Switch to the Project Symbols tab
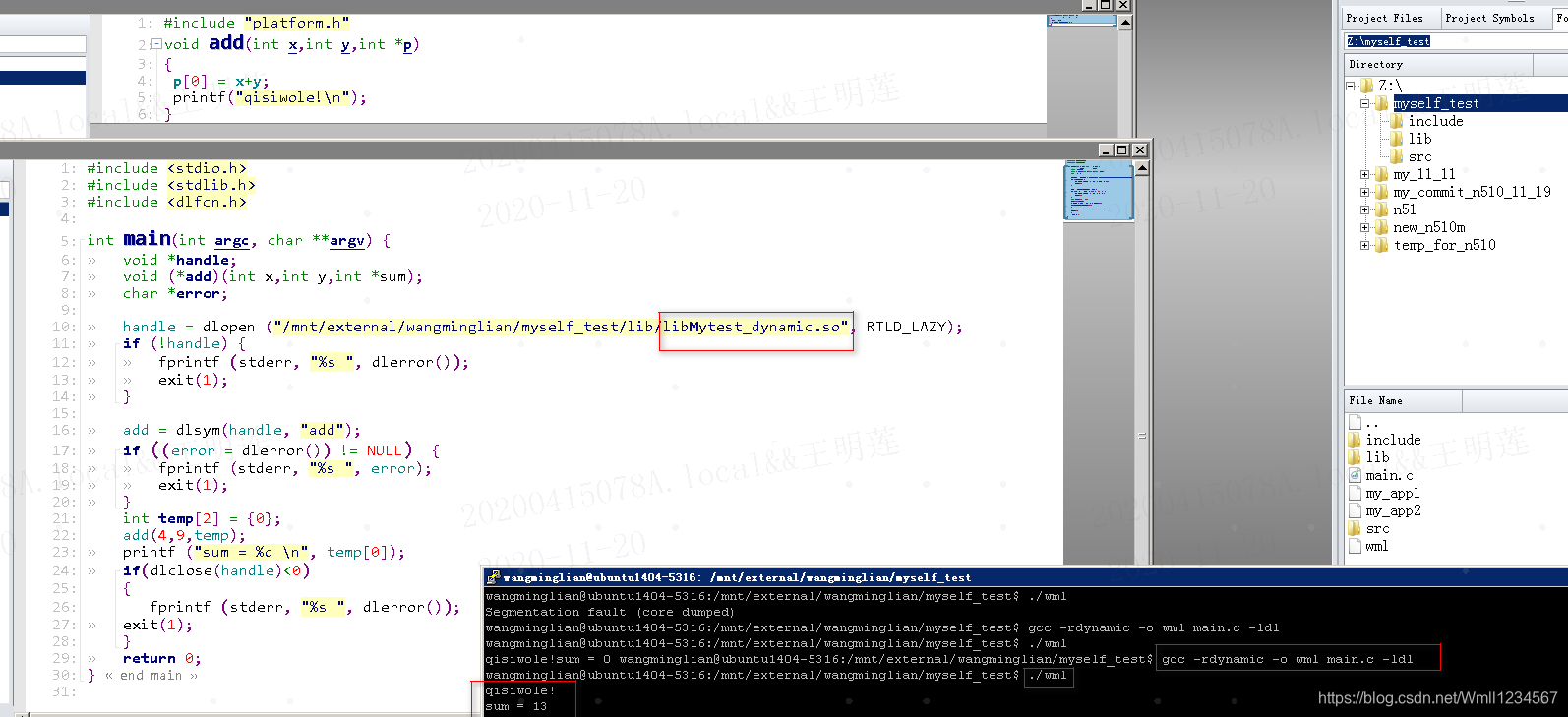Screen dimensions: 1568x717 tap(1492, 18)
